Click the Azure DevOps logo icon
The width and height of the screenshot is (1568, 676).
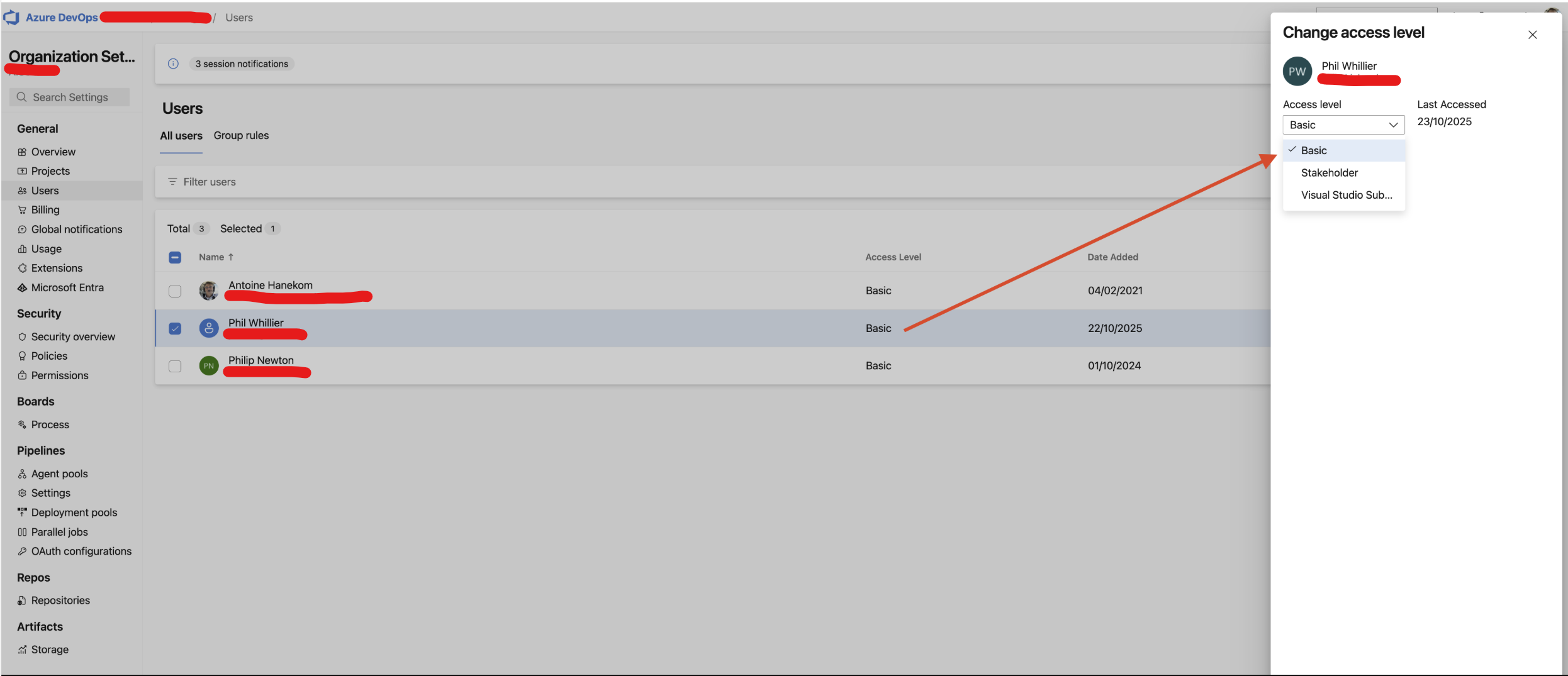(11, 18)
